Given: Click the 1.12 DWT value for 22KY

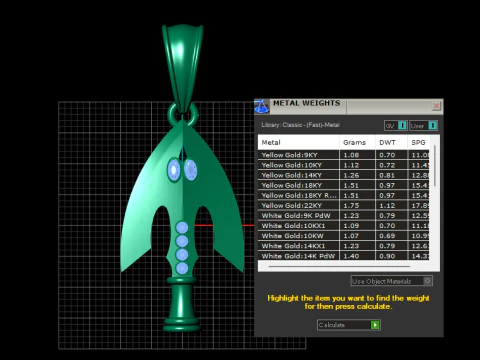Looking at the screenshot, I should point(387,205).
